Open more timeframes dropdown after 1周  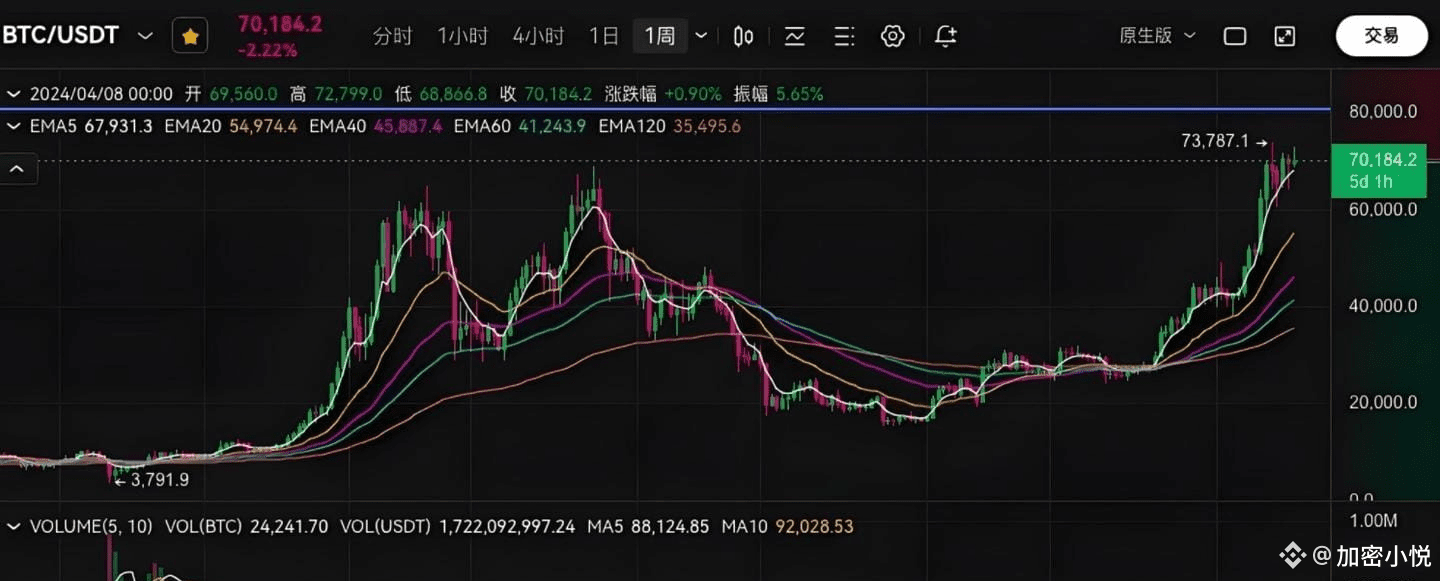tap(702, 36)
